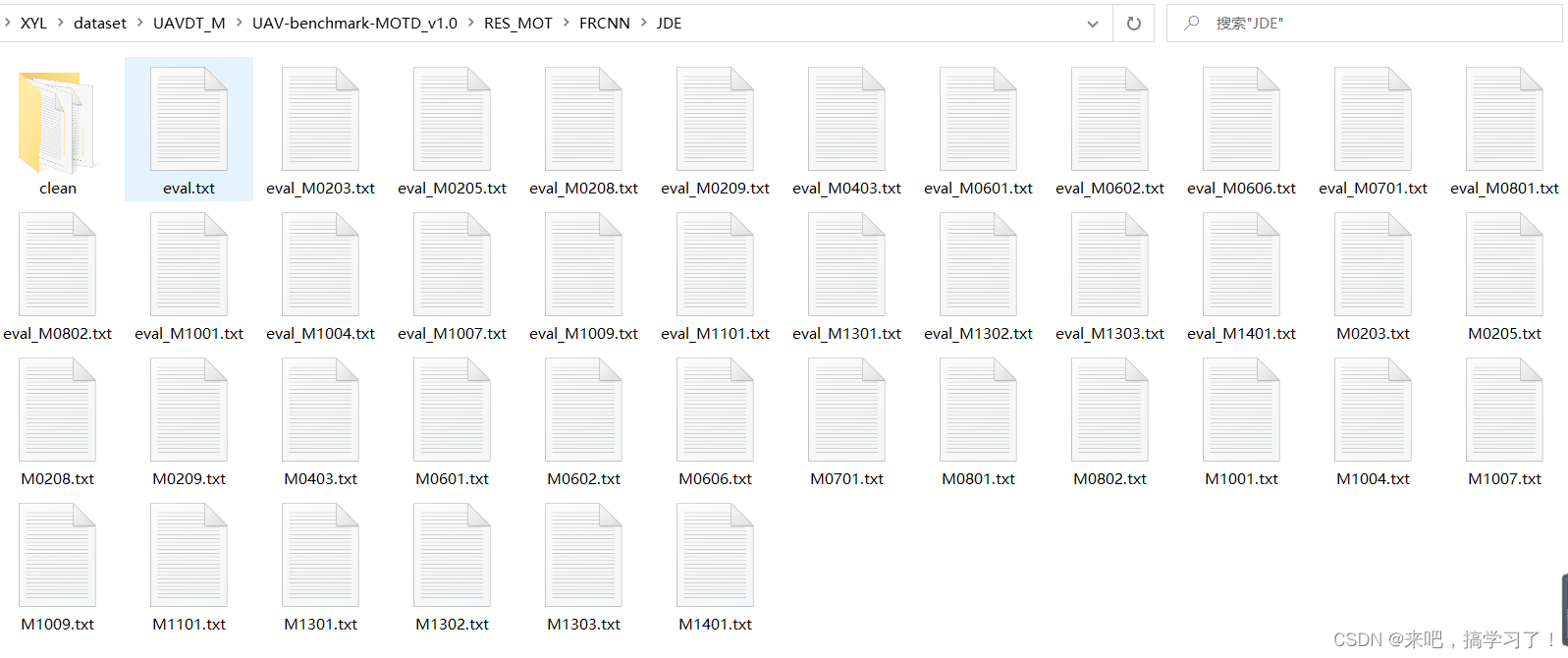Screen dimensions: 1568x658
Task: Select eval_M0403.txt file icon
Action: tap(846, 119)
